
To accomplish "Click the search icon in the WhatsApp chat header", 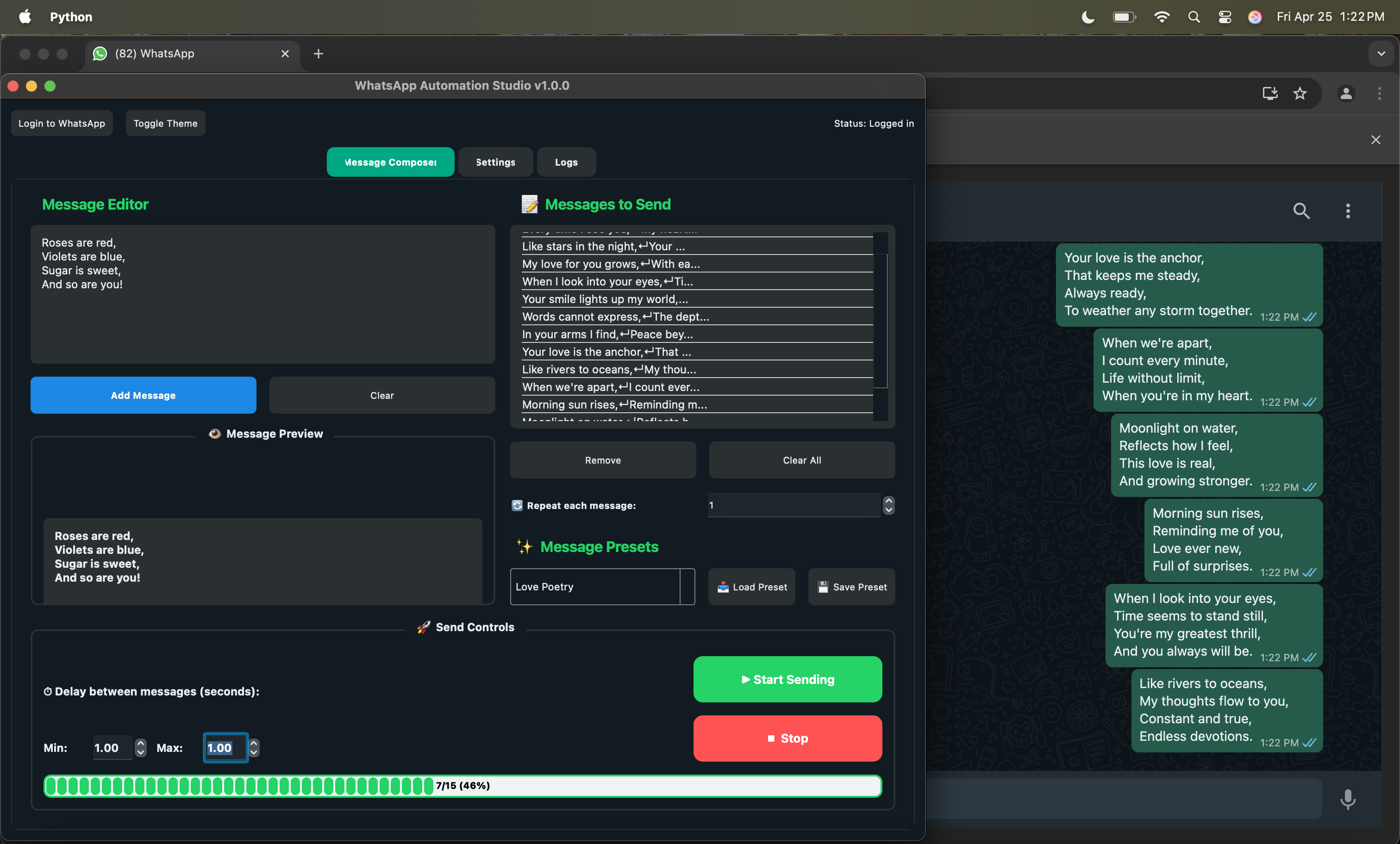I will (1302, 211).
